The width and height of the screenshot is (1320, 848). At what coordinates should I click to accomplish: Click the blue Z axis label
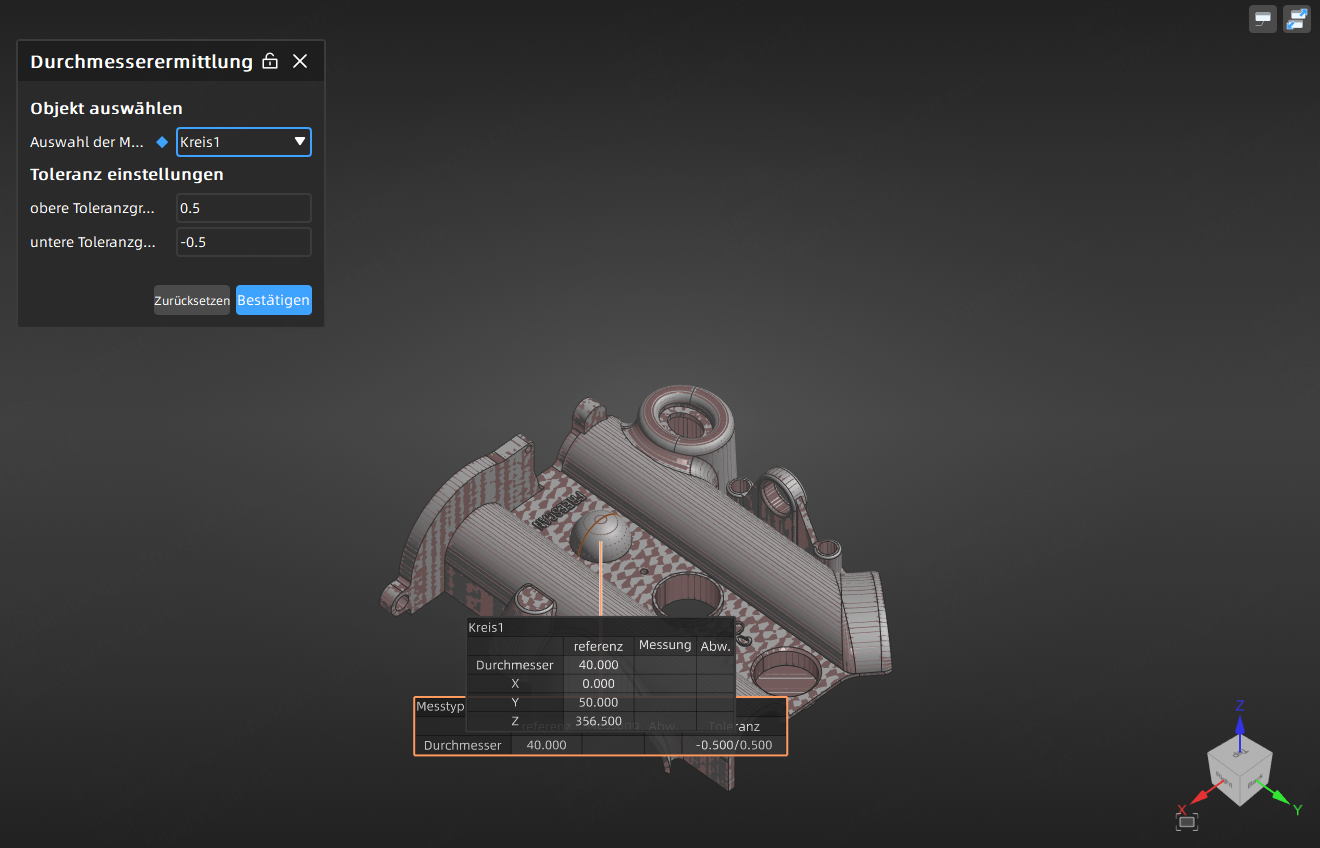(x=1240, y=705)
